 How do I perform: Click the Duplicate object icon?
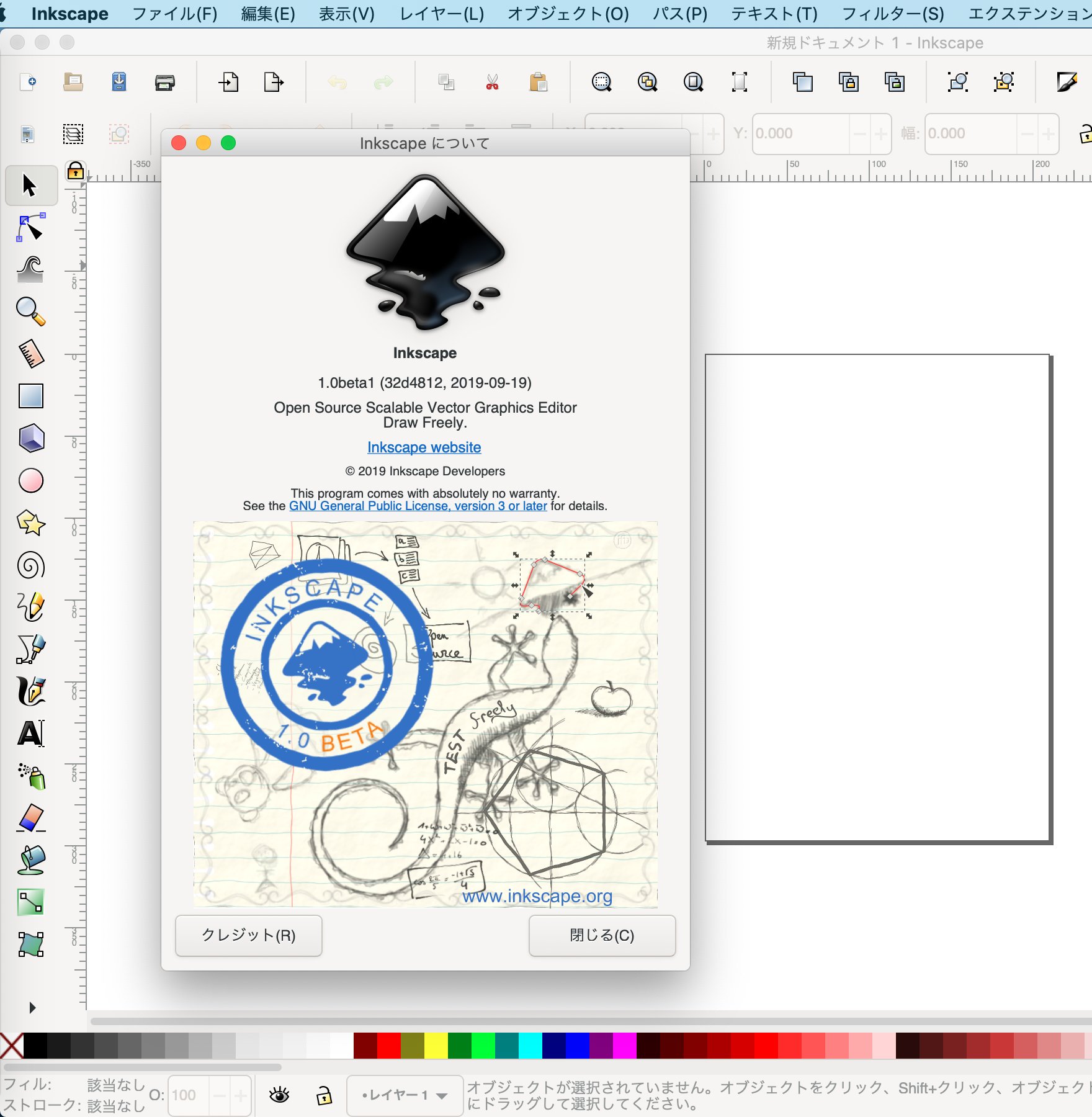[x=802, y=82]
